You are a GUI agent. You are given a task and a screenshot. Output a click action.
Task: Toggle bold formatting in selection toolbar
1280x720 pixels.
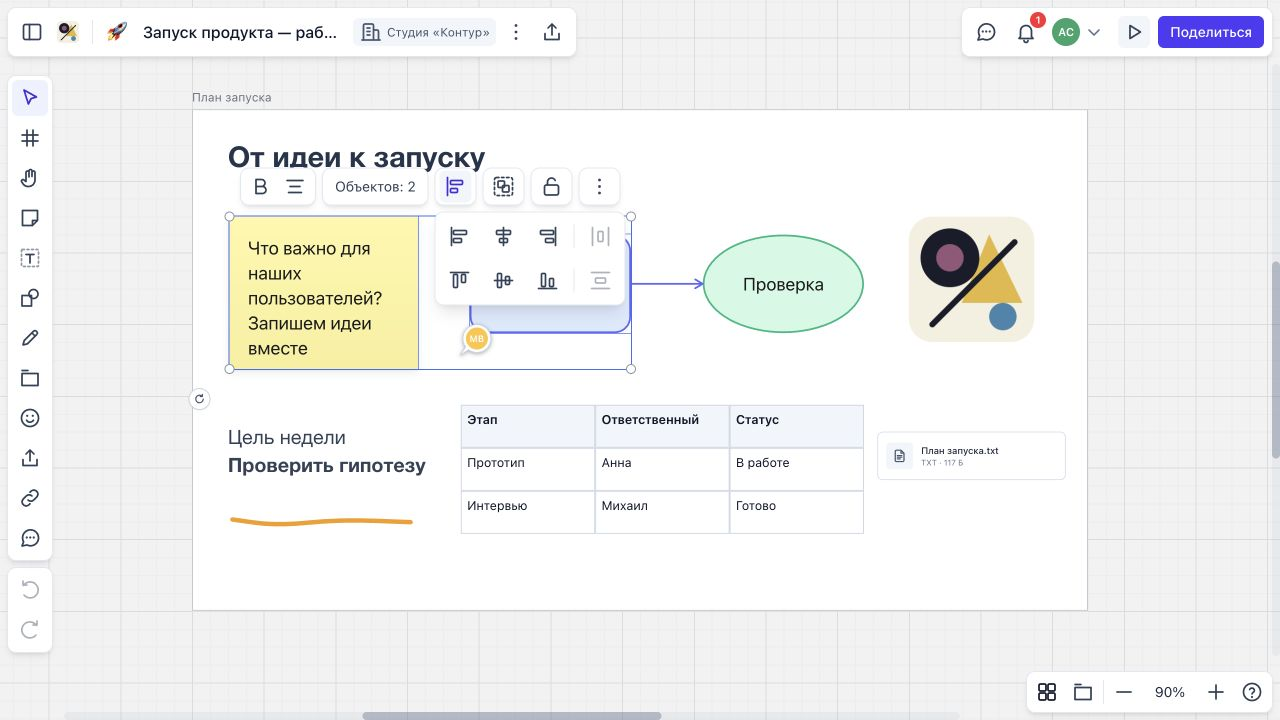coord(261,187)
